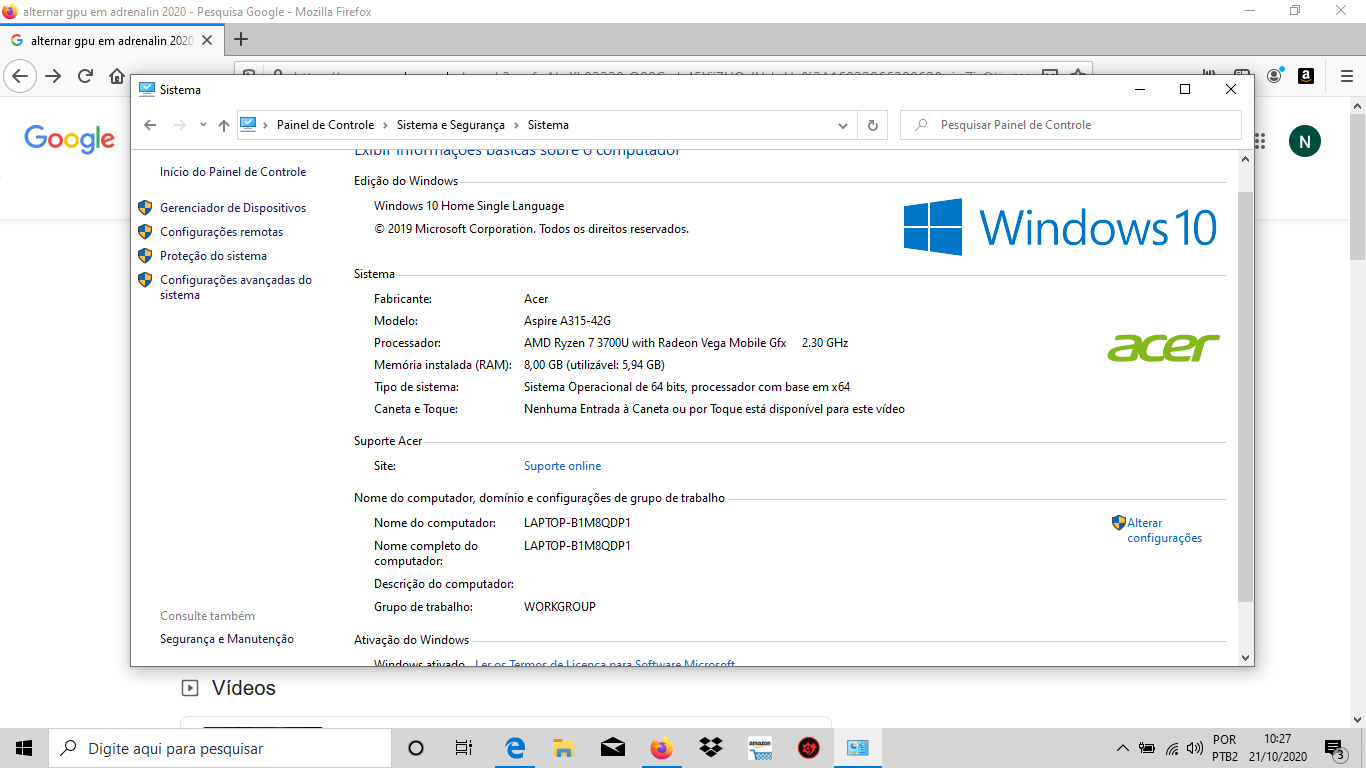1366x768 pixels.
Task: Select Painel de Controle breadcrumb
Action: coord(325,125)
